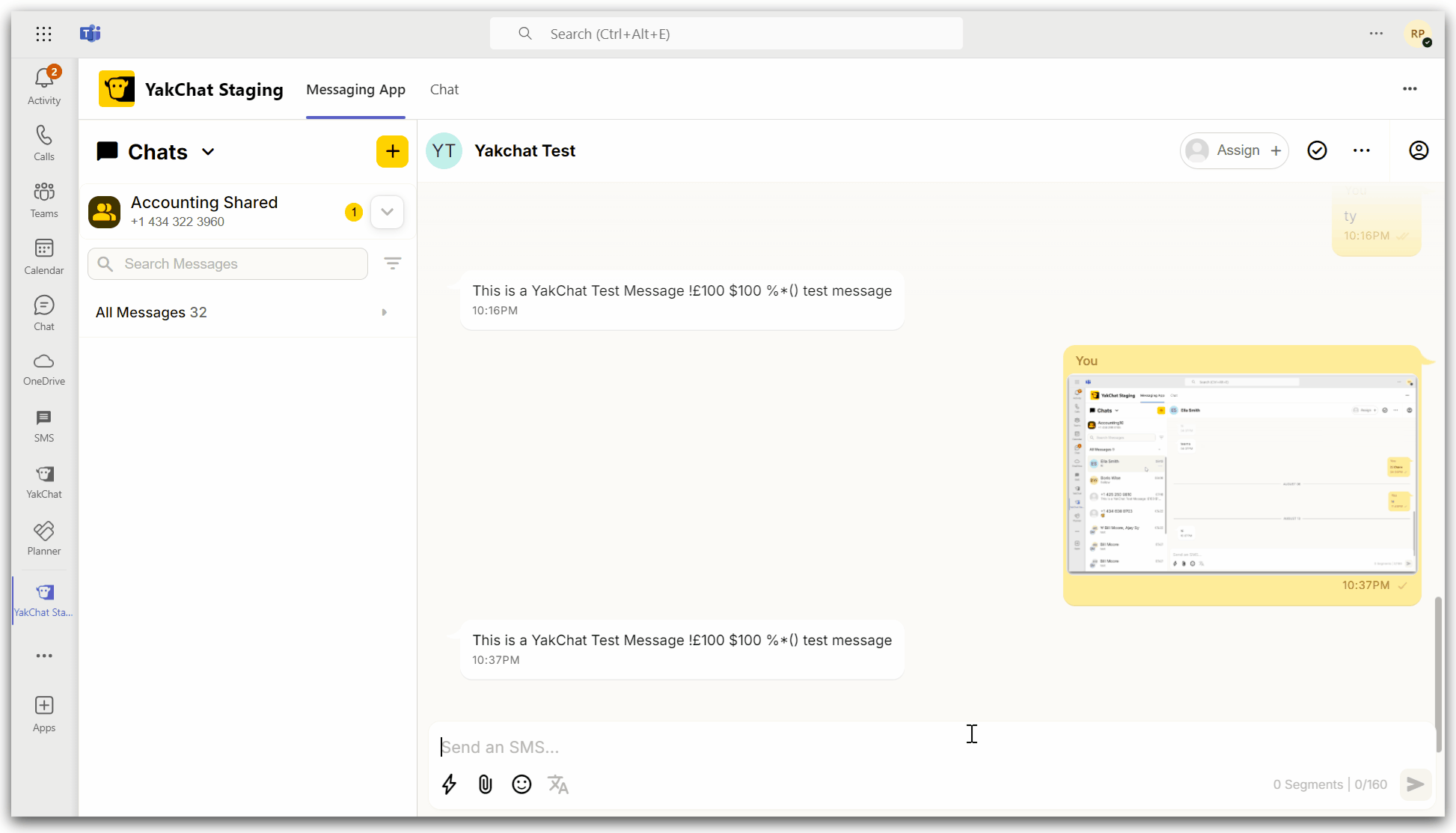Click the conversation vertical scrollbar
The width and height of the screenshot is (1456, 833).
pos(1438,674)
